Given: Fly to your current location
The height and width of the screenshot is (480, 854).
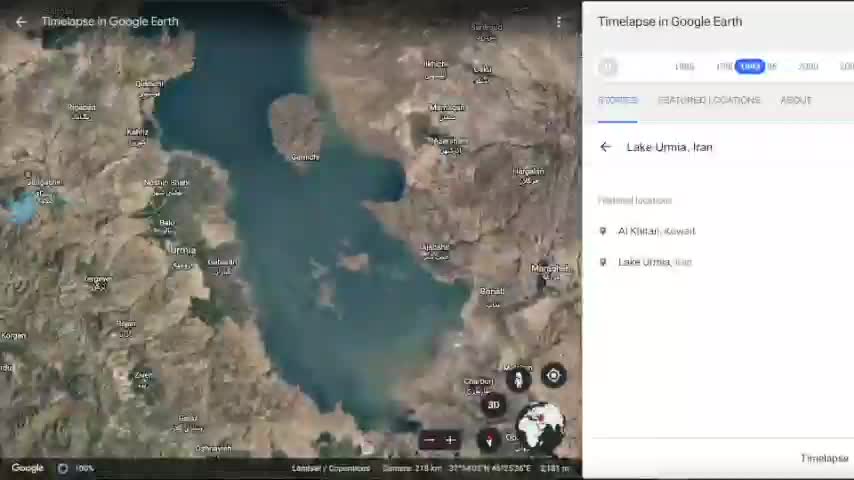Looking at the screenshot, I should click(554, 376).
